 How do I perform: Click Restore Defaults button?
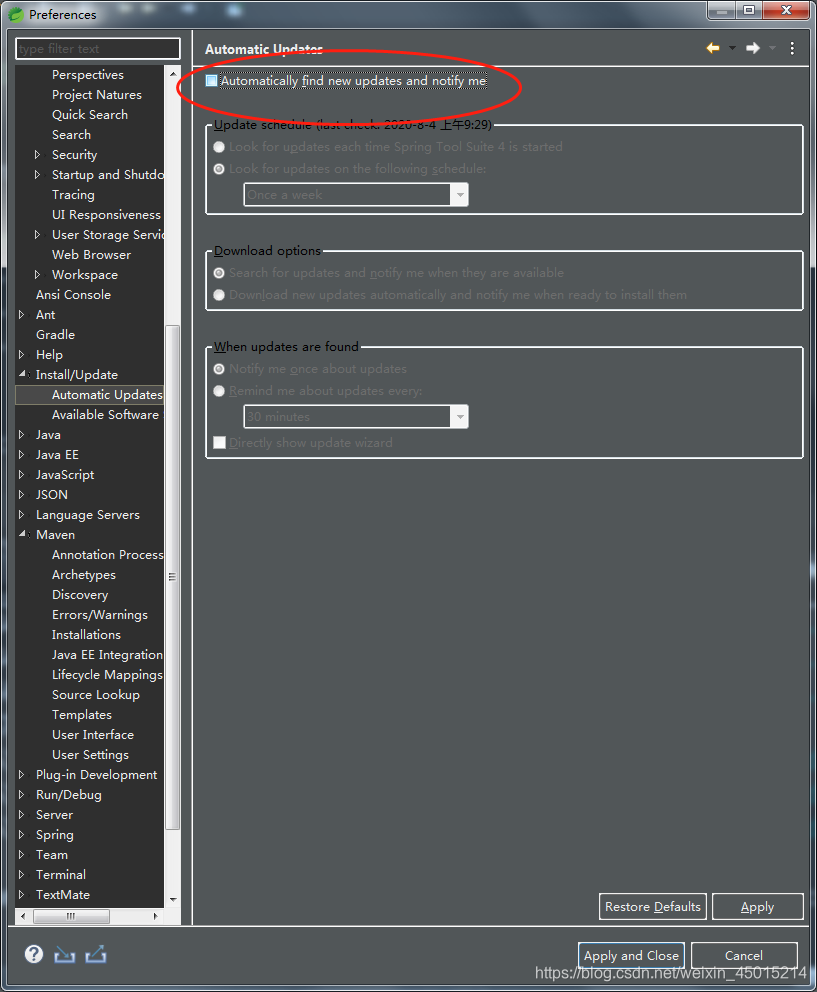[652, 907]
